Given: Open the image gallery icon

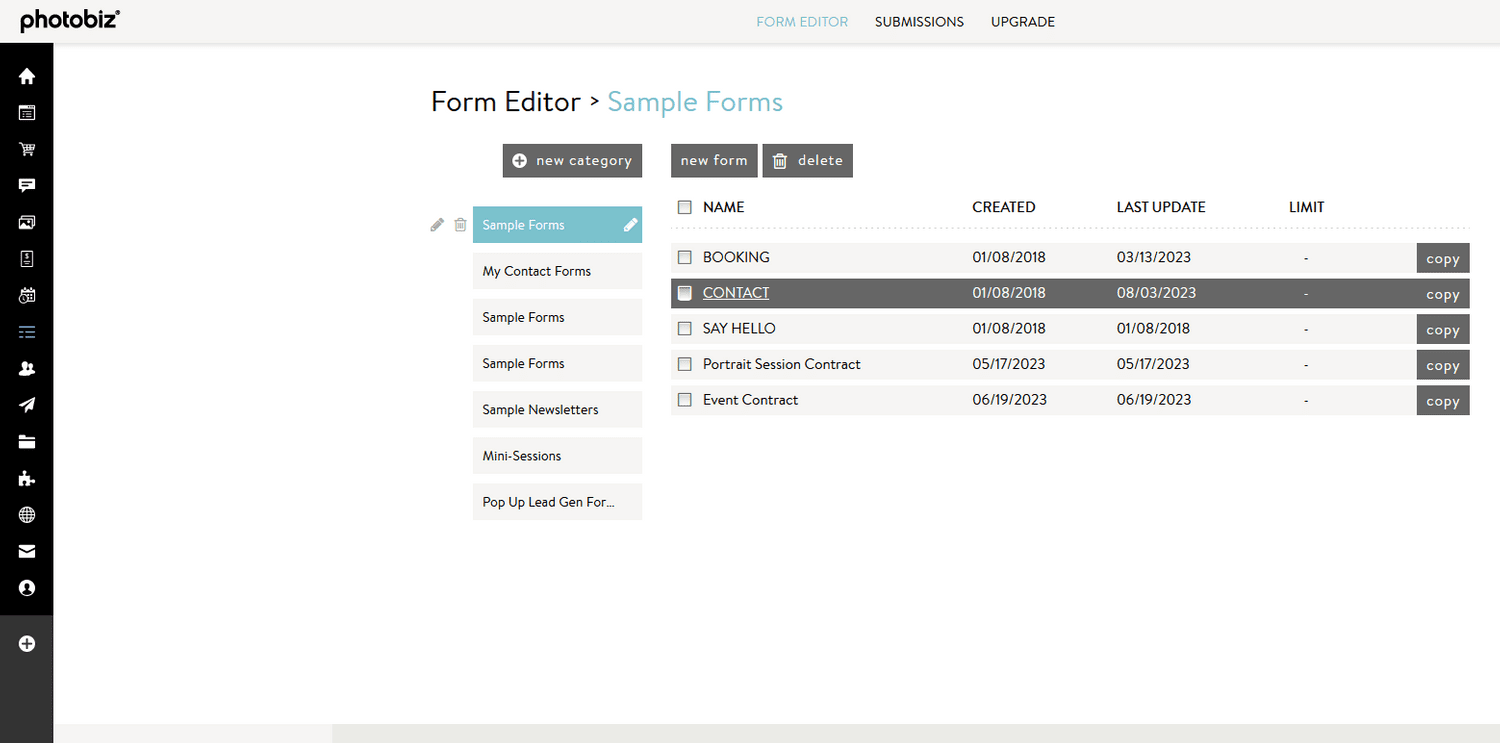Looking at the screenshot, I should (x=27, y=221).
